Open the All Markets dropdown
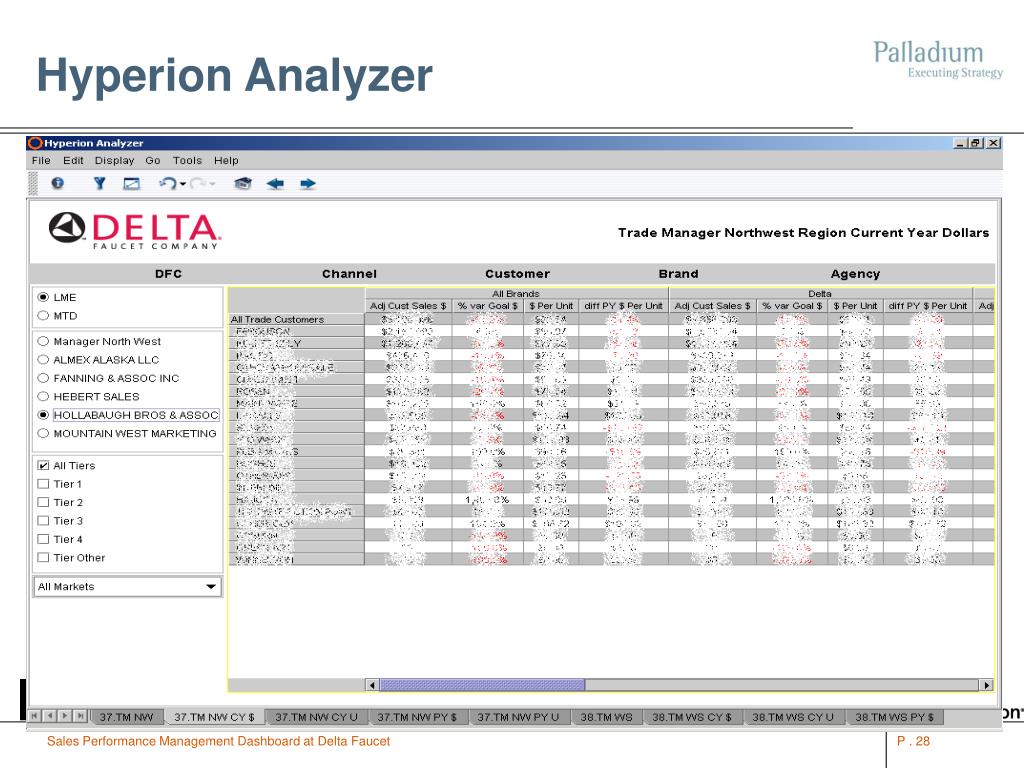This screenshot has height=768, width=1024. (x=127, y=586)
